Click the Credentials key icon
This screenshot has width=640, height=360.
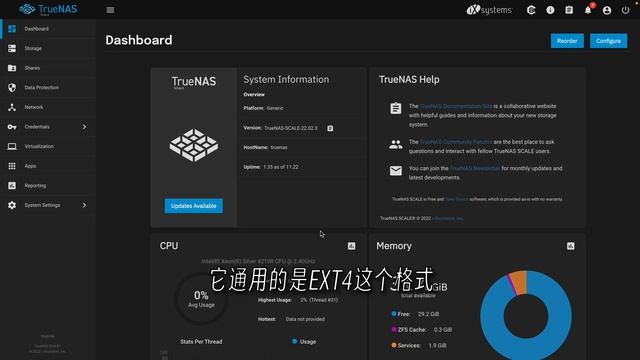pyautogui.click(x=12, y=127)
